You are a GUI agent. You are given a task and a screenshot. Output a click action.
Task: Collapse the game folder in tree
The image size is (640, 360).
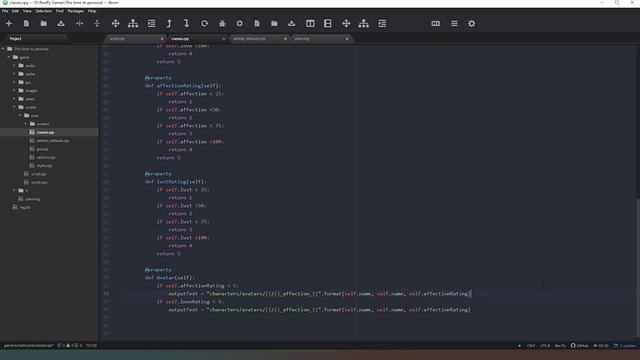pyautogui.click(x=9, y=57)
